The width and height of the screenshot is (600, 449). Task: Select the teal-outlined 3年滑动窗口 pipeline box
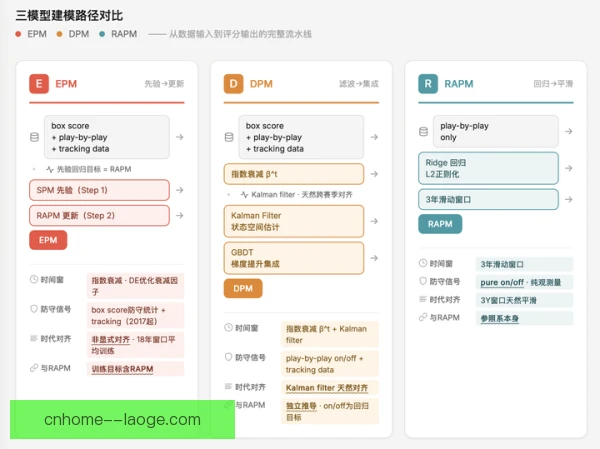click(x=488, y=199)
